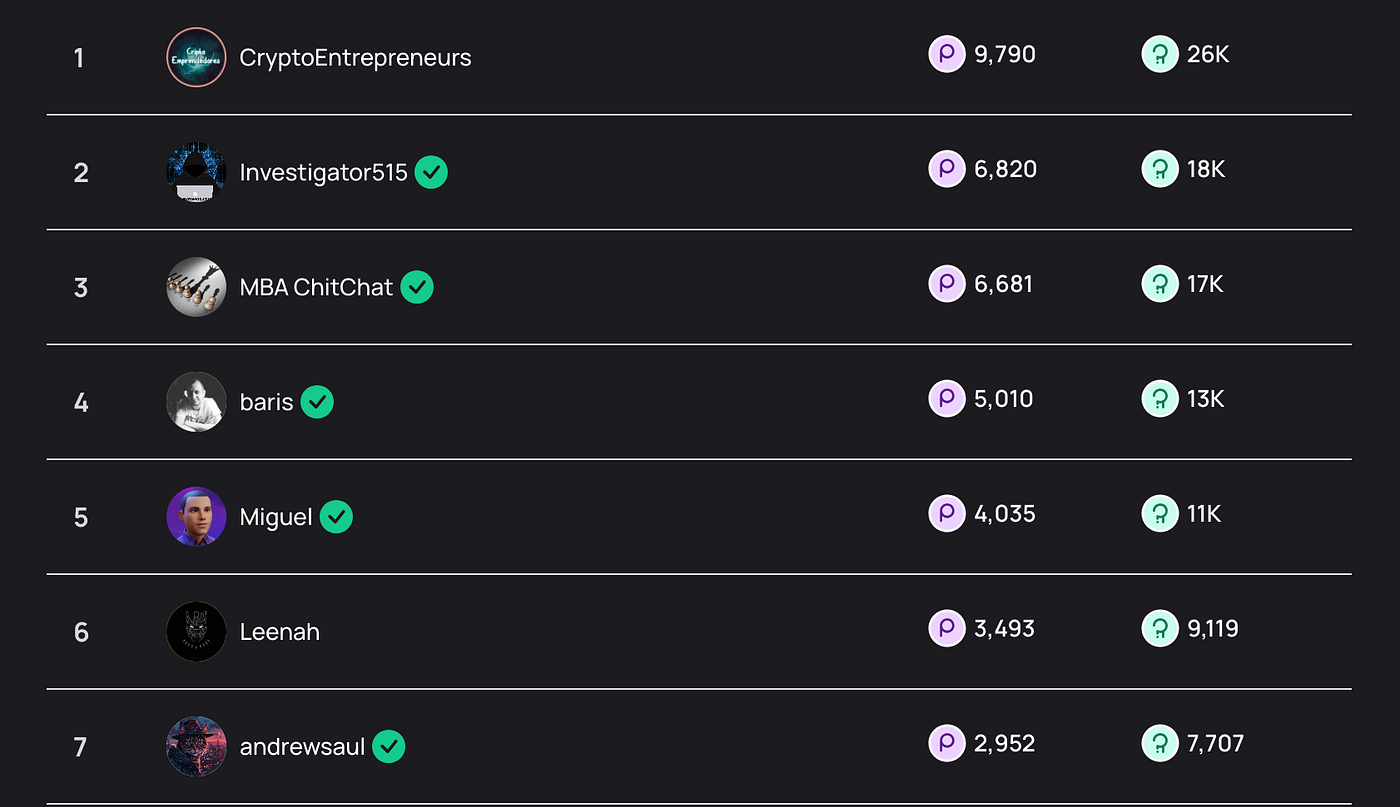Click the green verified badge beside Investigator515
The width and height of the screenshot is (1400, 807).
(x=431, y=172)
